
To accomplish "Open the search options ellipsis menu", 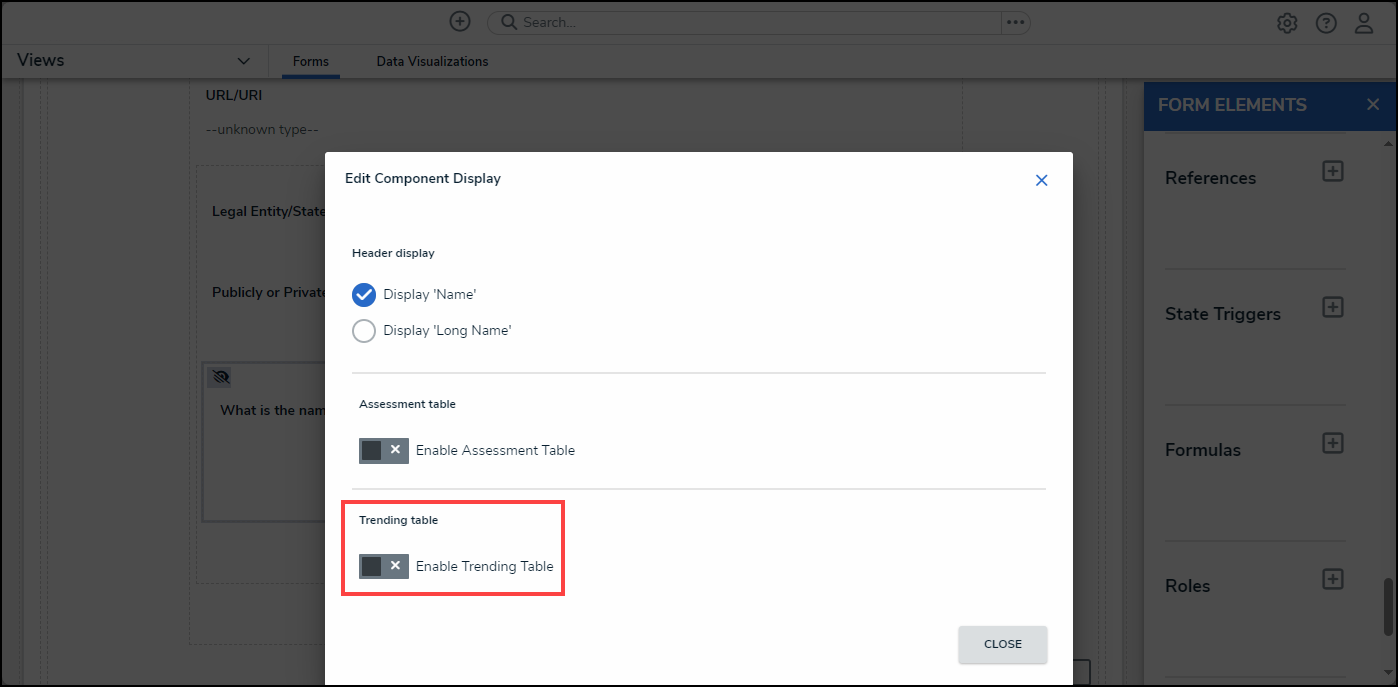I will (x=1015, y=22).
